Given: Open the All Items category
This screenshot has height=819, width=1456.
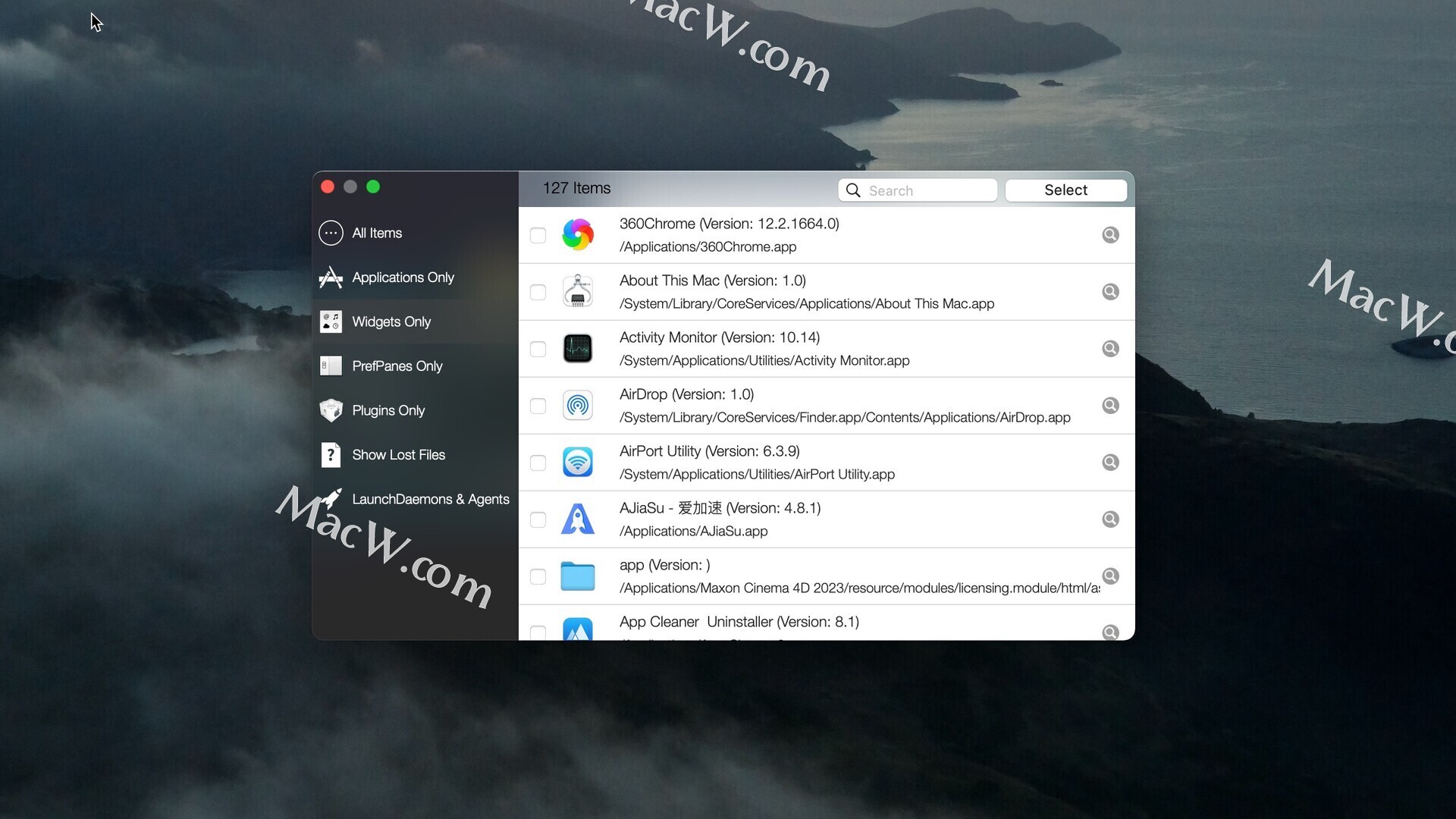Looking at the screenshot, I should tap(415, 233).
